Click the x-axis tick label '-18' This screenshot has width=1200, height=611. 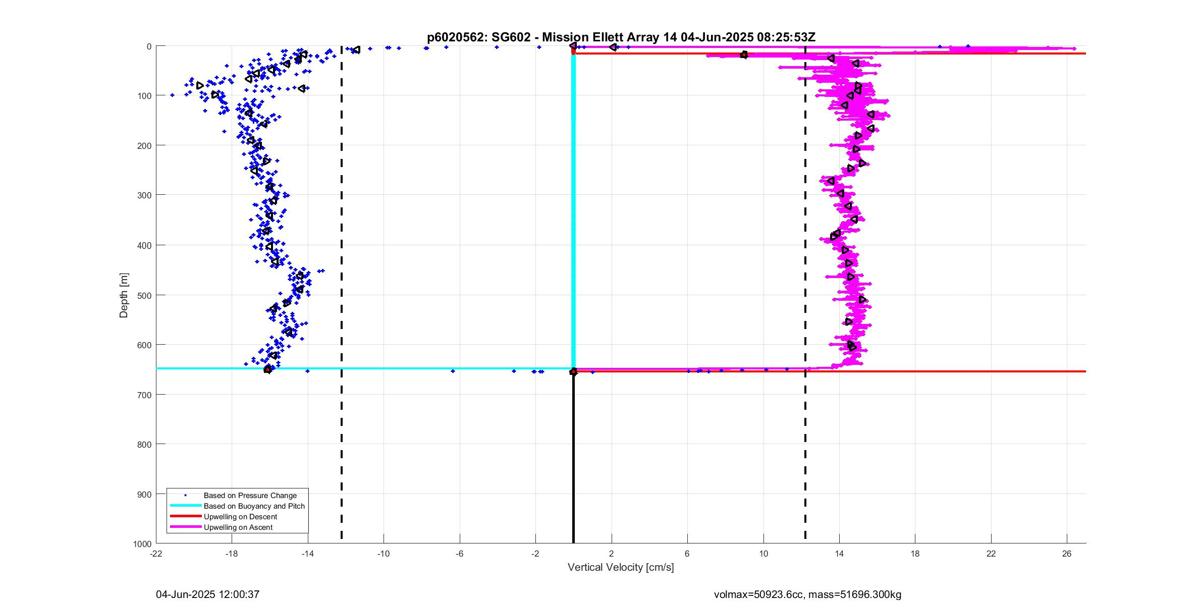coord(232,553)
